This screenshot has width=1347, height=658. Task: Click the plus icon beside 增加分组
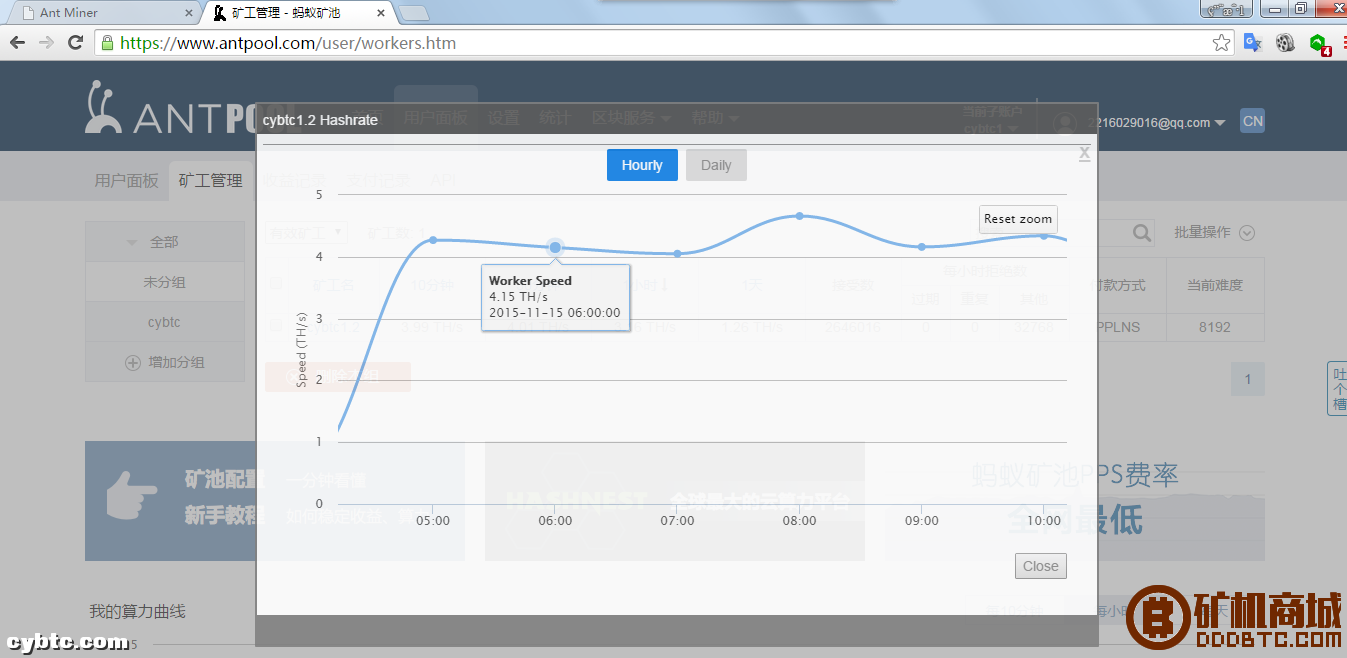point(132,362)
